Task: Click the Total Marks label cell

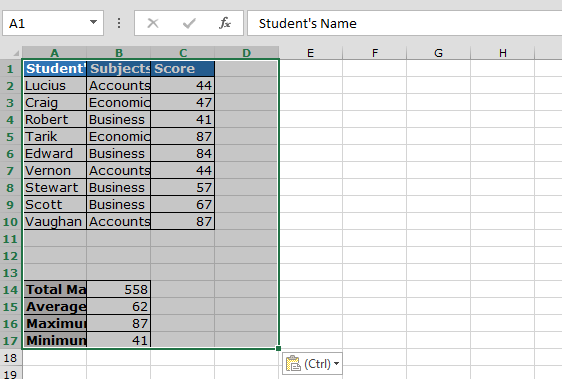Action: click(x=55, y=290)
